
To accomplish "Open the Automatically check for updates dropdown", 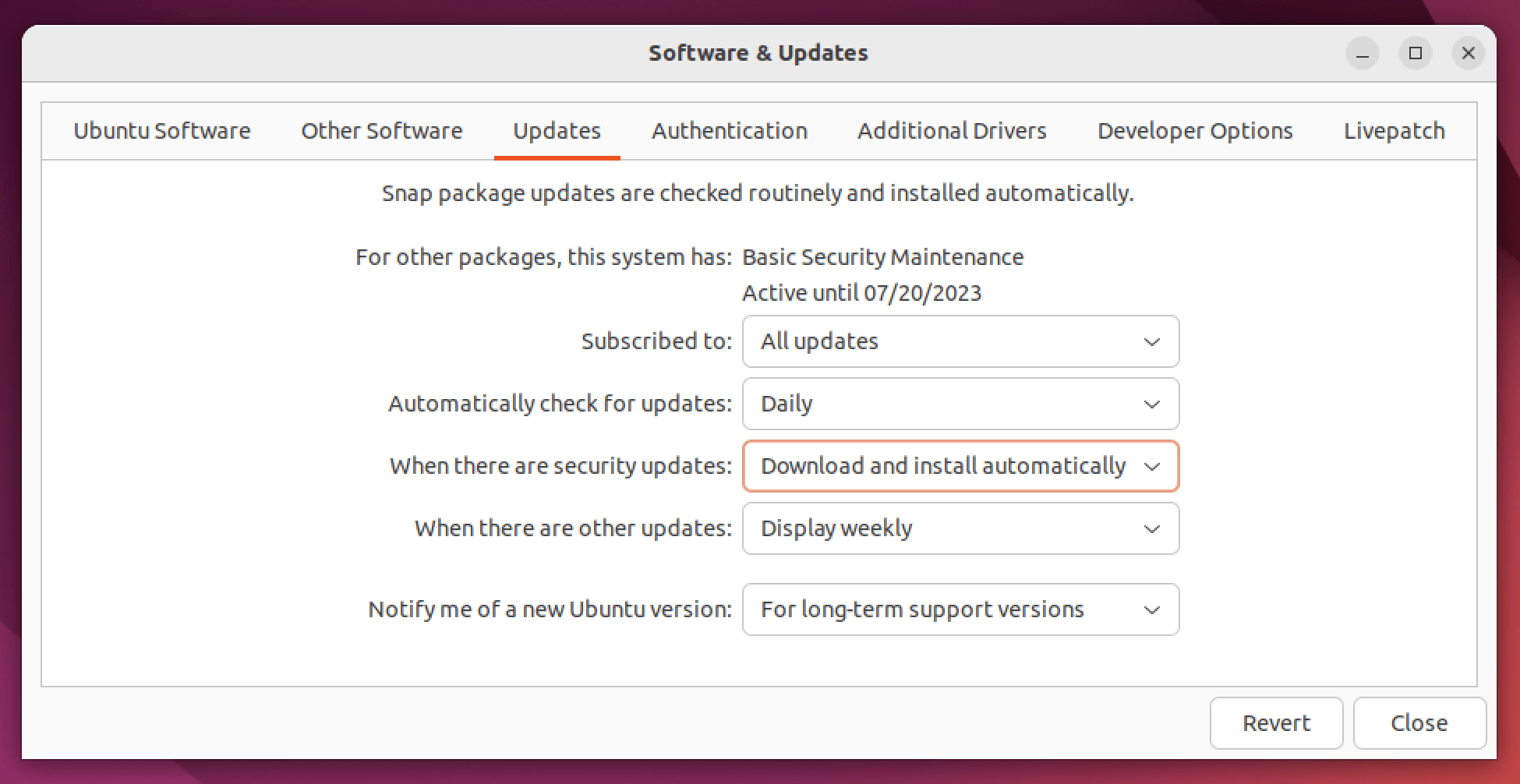I will pyautogui.click(x=960, y=404).
